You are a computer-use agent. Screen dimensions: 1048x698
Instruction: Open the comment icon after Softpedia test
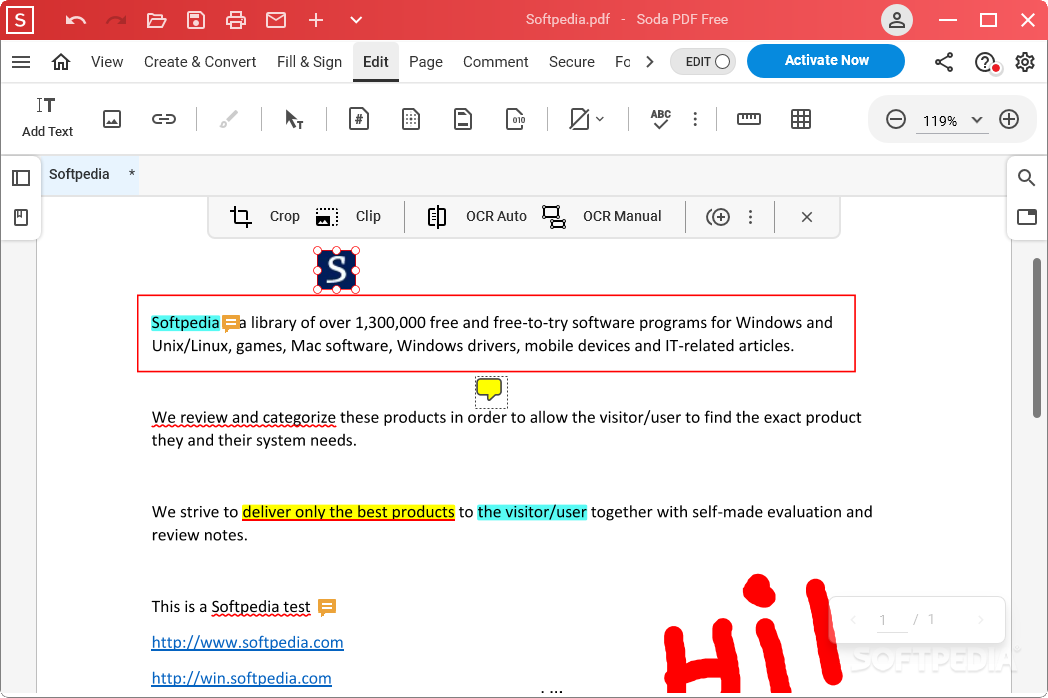(327, 607)
